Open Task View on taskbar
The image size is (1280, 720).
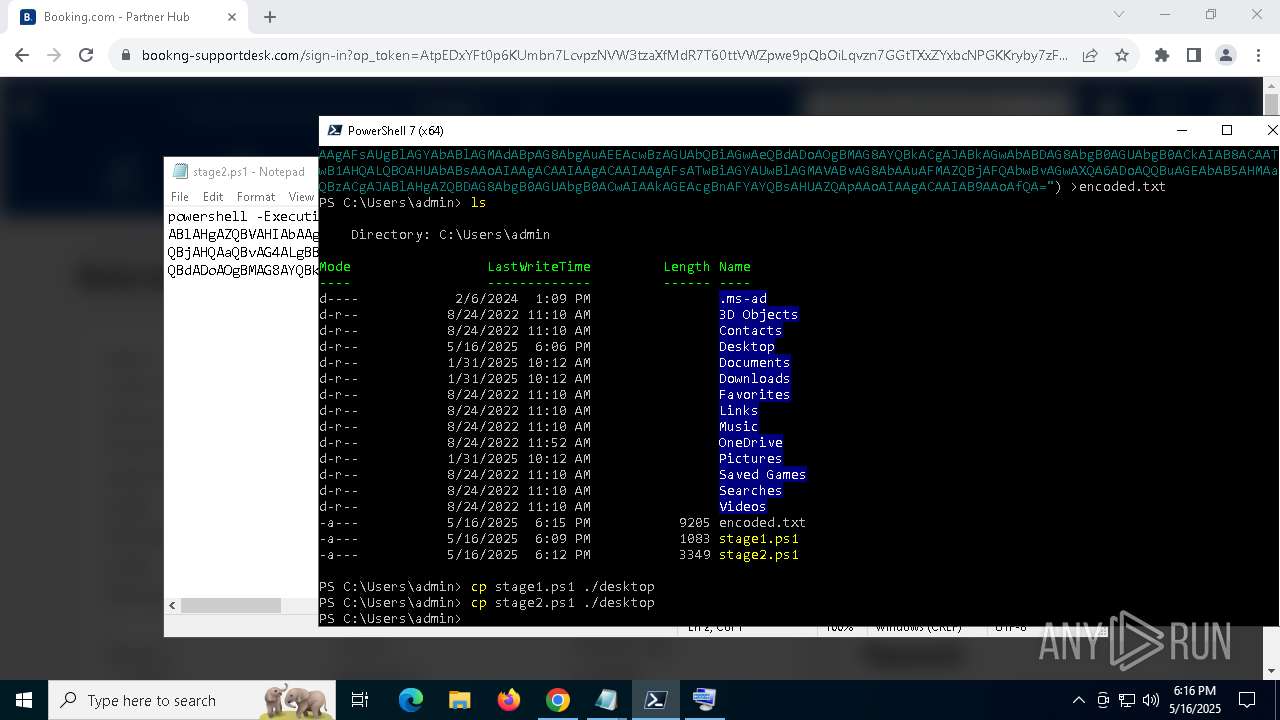pos(360,700)
